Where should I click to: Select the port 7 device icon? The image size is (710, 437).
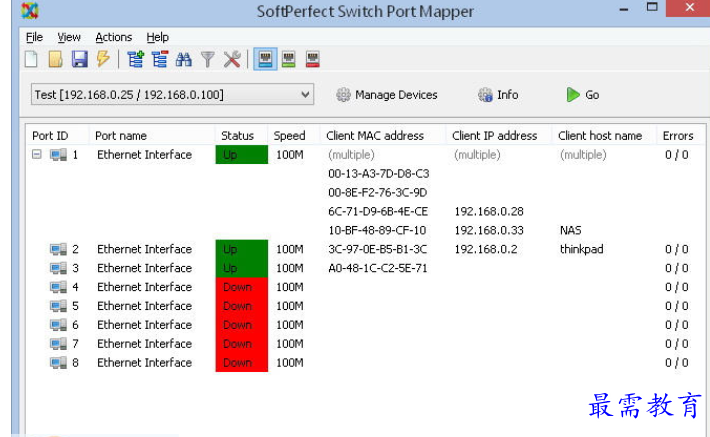coord(58,344)
